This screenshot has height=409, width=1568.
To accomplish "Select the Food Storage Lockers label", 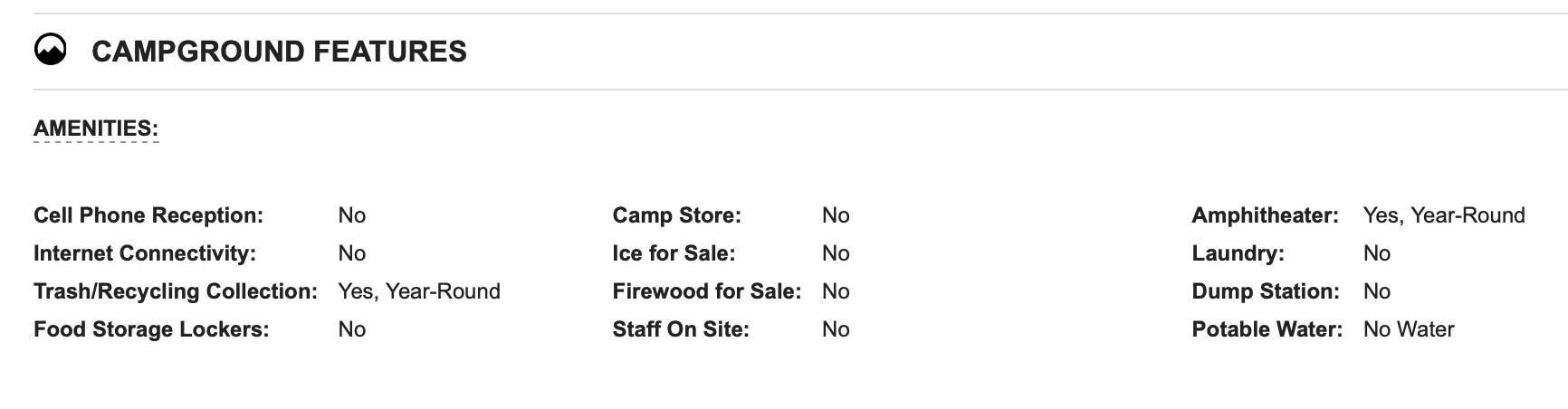I will click(151, 329).
